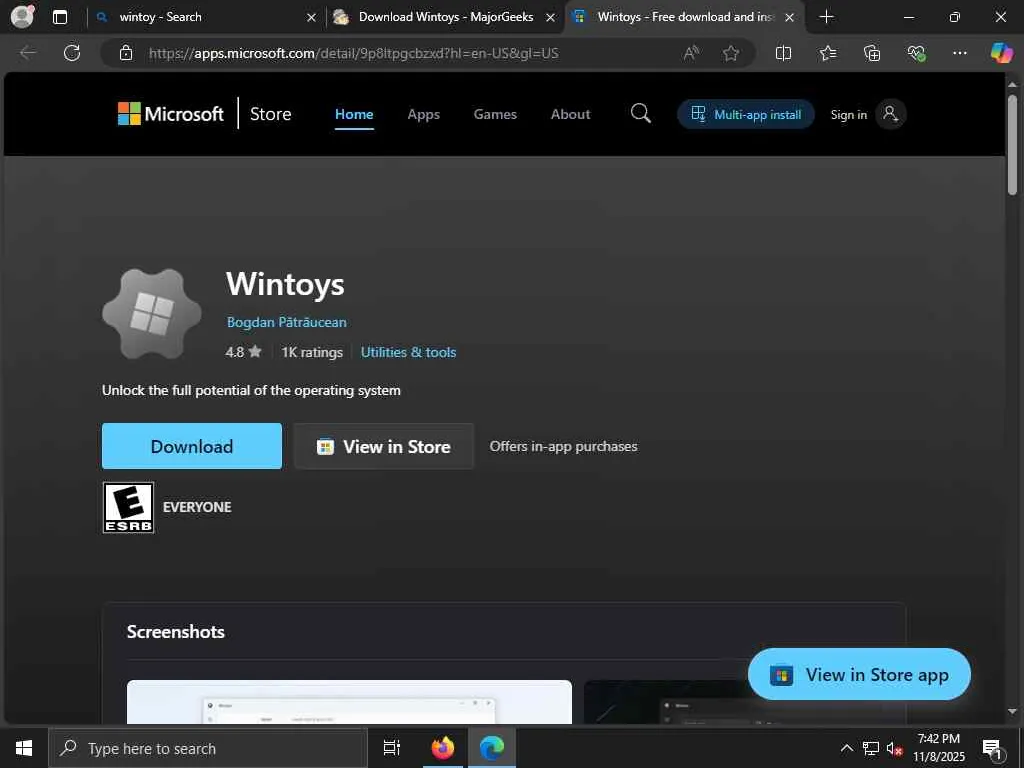Click the page scroll-down arrow
Viewport: 1024px width, 768px height.
point(1012,711)
